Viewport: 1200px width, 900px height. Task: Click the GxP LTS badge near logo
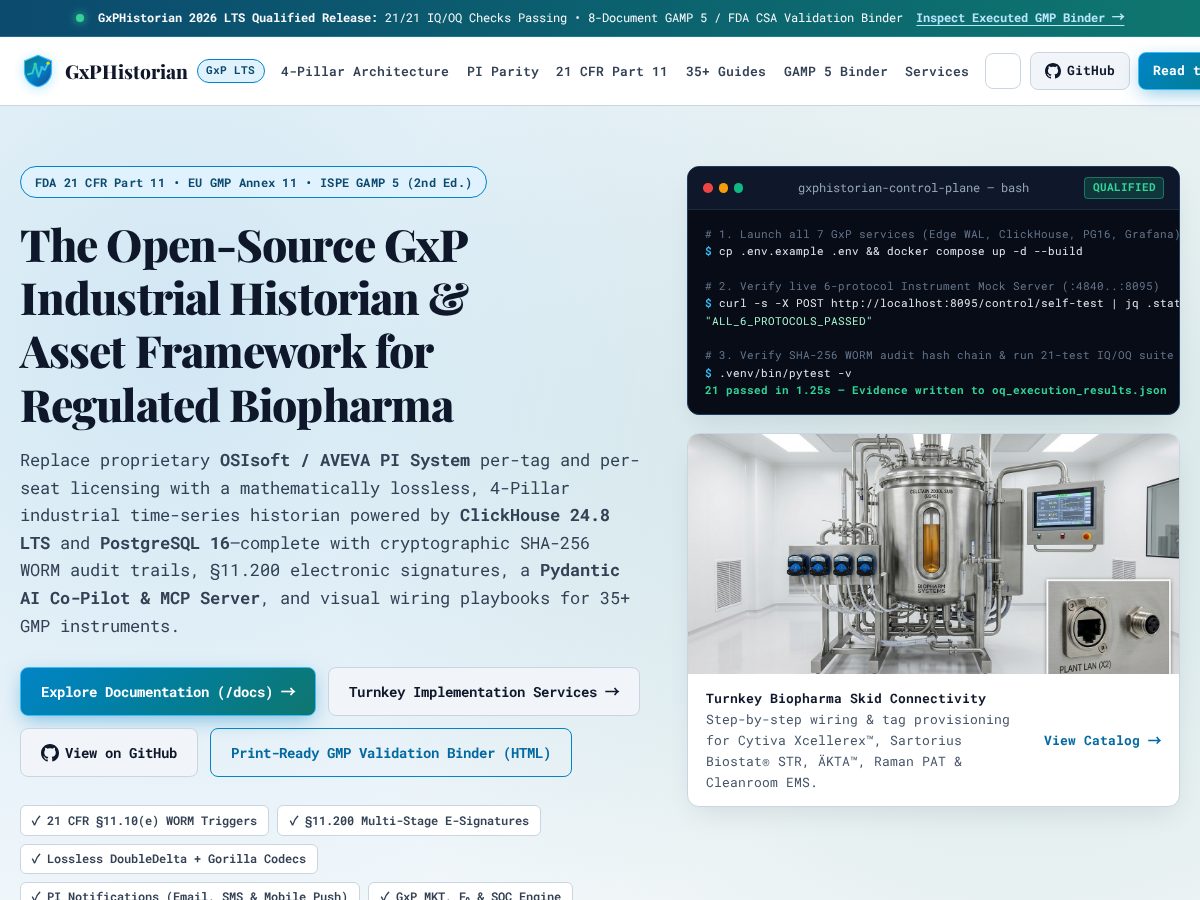pos(231,71)
